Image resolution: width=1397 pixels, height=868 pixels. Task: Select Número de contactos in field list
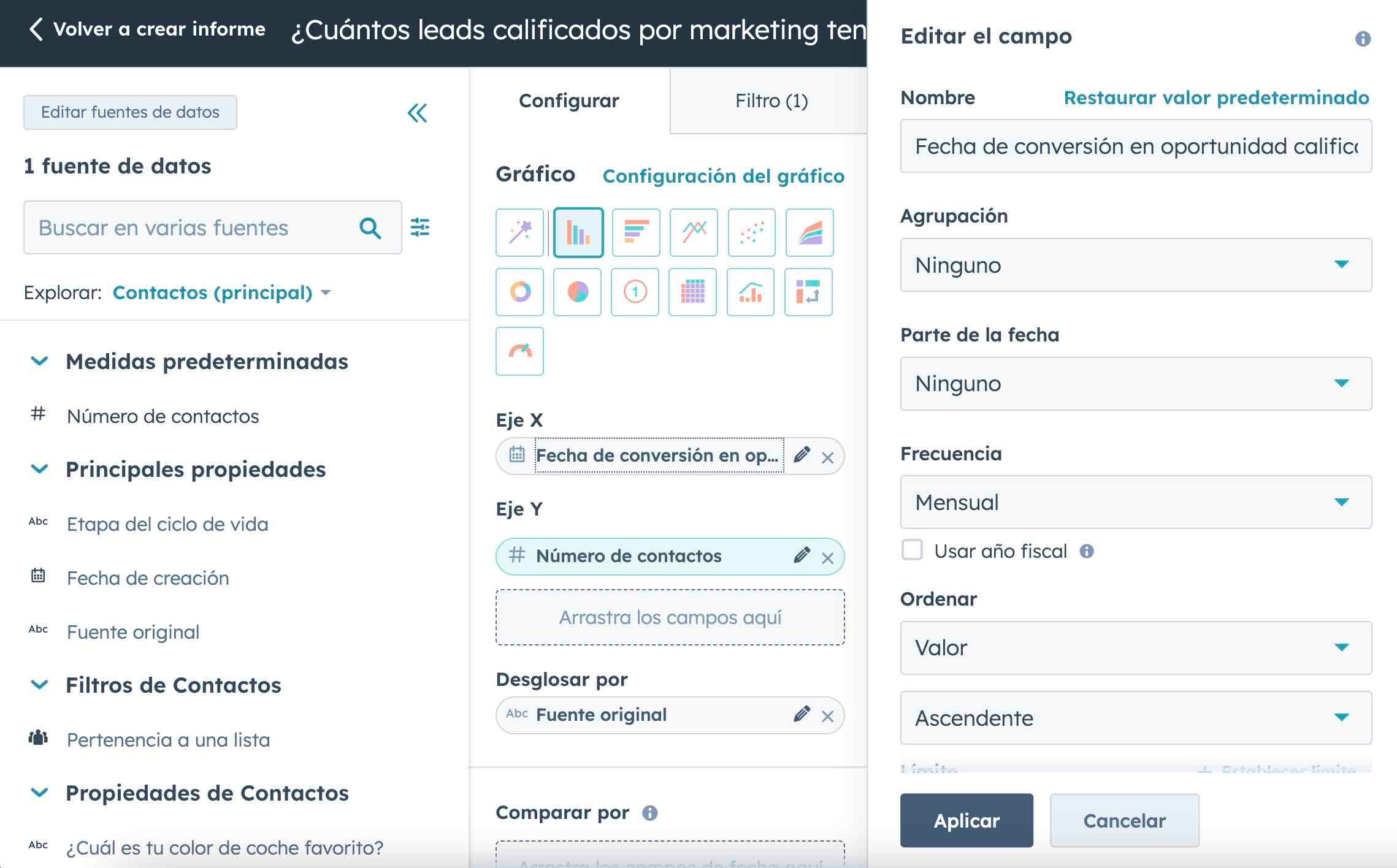point(163,416)
